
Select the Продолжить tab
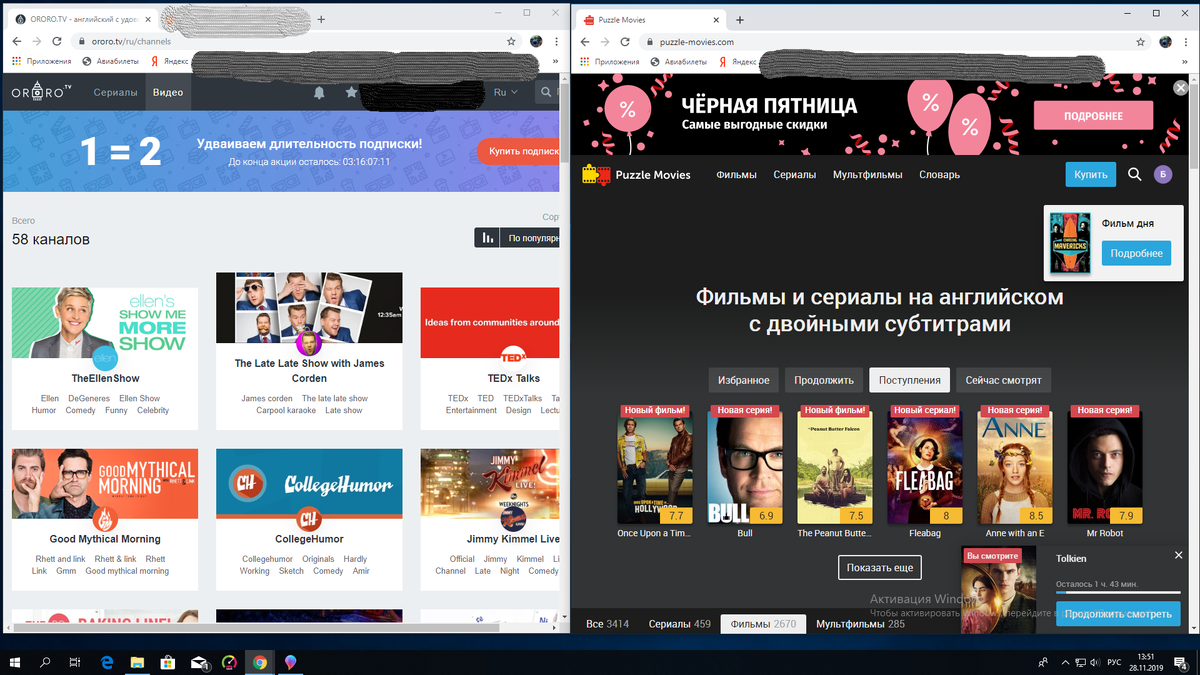pyautogui.click(x=824, y=380)
